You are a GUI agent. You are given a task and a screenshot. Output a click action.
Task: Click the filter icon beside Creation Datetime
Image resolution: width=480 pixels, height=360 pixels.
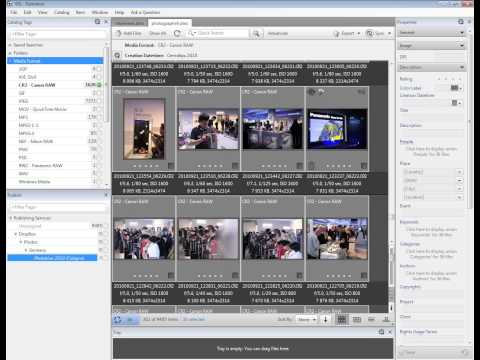(117, 55)
